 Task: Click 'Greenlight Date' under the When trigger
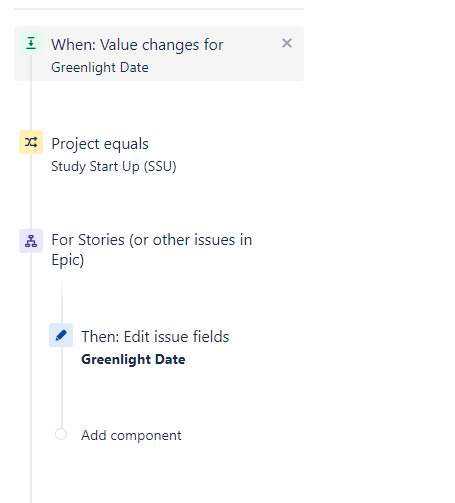tap(100, 67)
